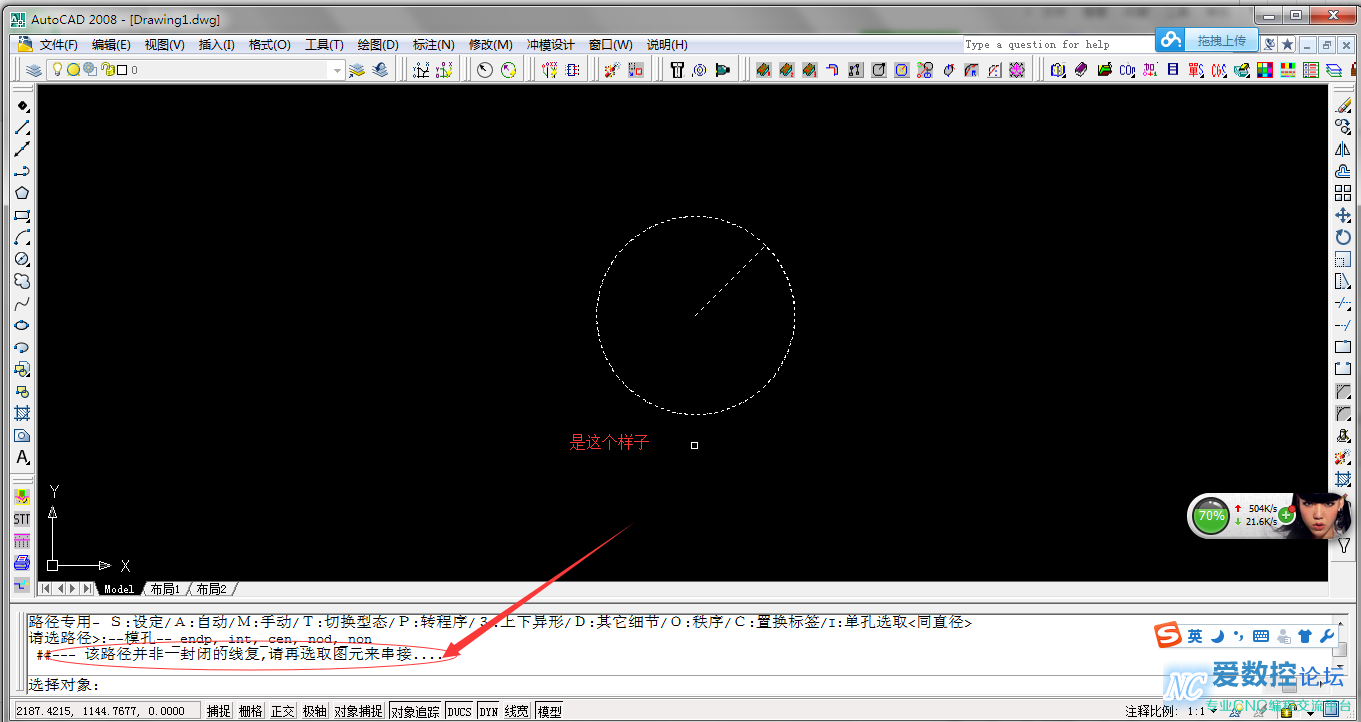Toggle 正交 ortho mode
Image resolution: width=1361 pixels, height=722 pixels.
click(x=283, y=711)
